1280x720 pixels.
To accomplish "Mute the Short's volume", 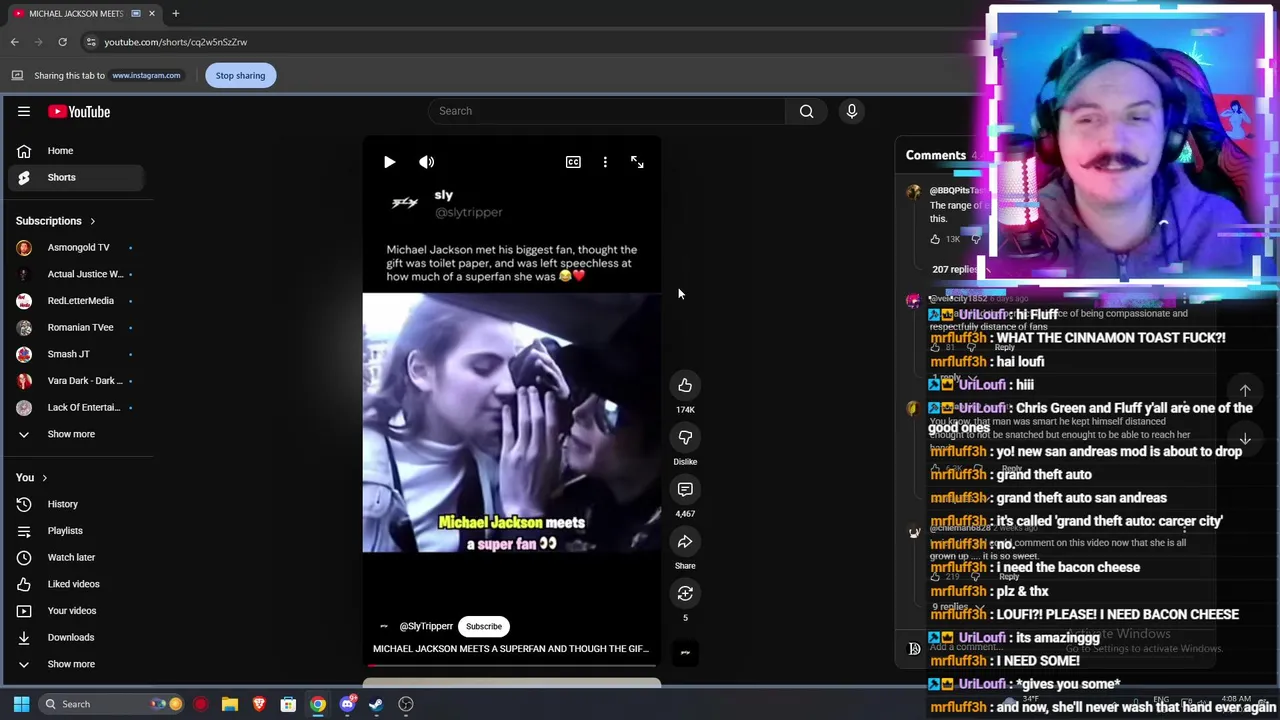I will pyautogui.click(x=427, y=162).
